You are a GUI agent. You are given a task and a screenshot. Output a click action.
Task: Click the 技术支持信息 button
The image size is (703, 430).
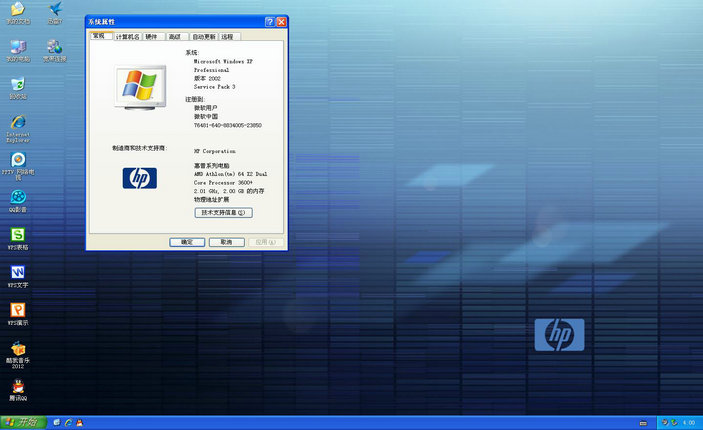[223, 213]
